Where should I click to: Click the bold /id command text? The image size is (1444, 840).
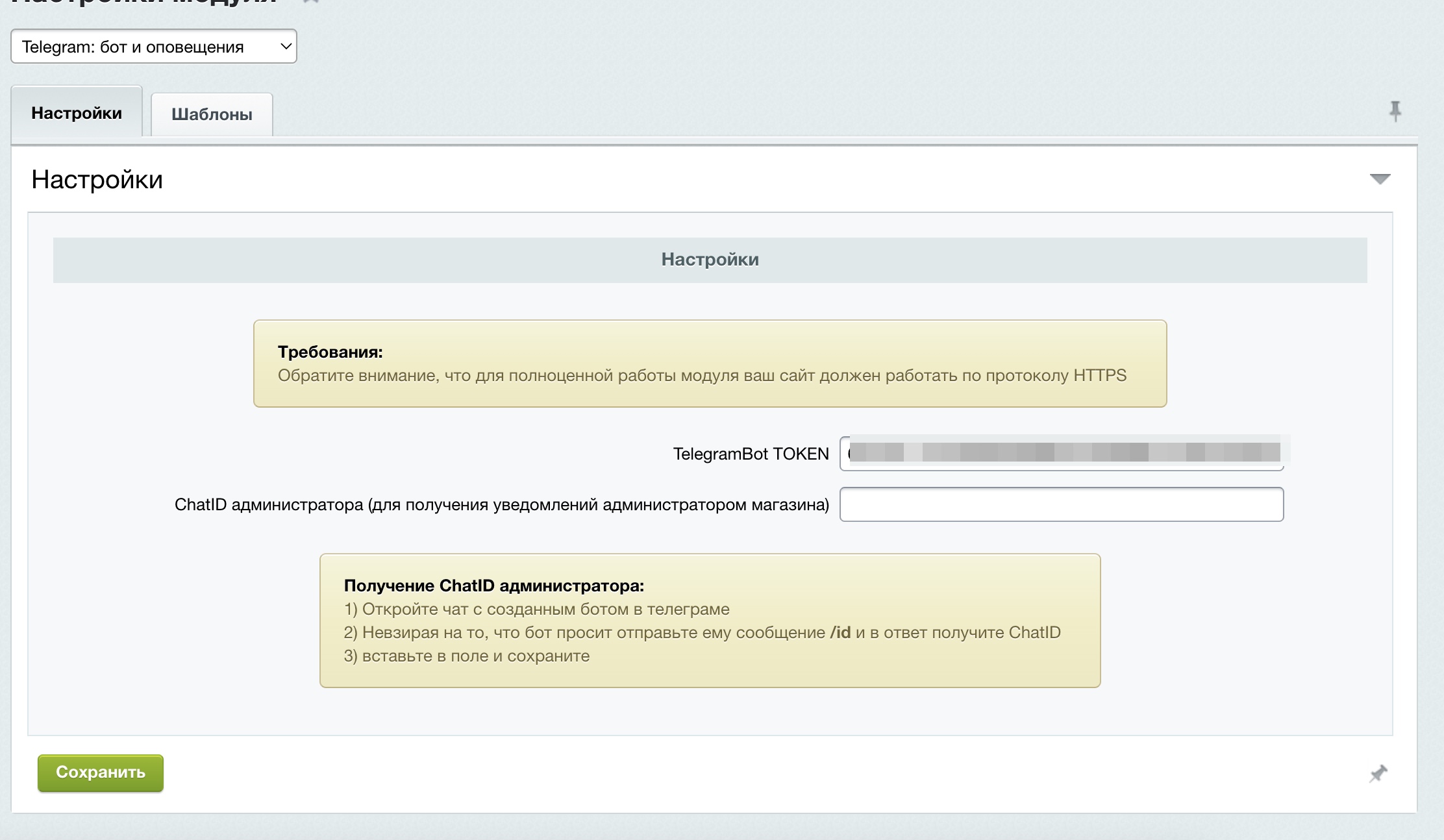(840, 632)
